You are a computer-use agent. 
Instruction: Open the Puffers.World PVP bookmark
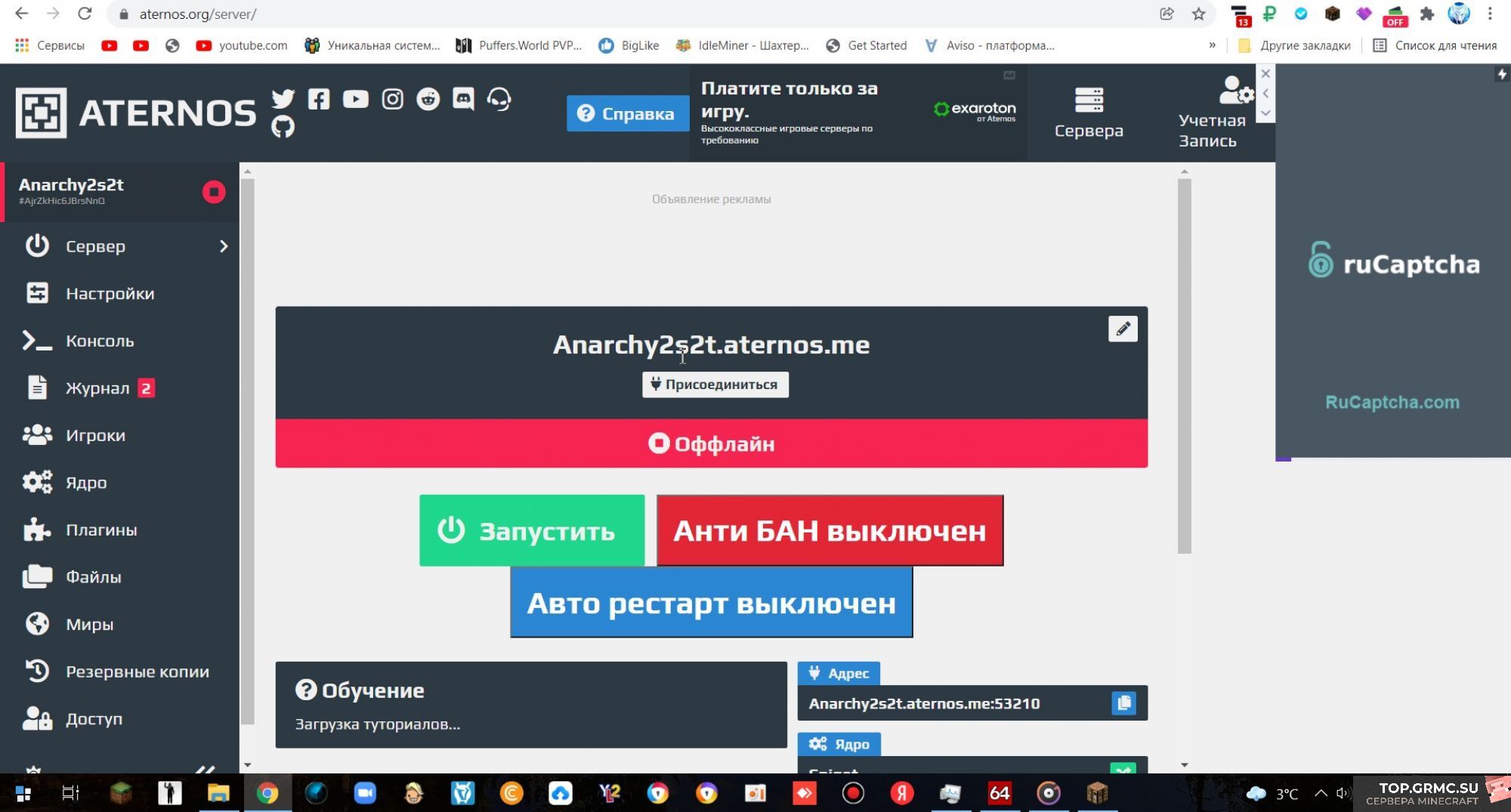[518, 45]
